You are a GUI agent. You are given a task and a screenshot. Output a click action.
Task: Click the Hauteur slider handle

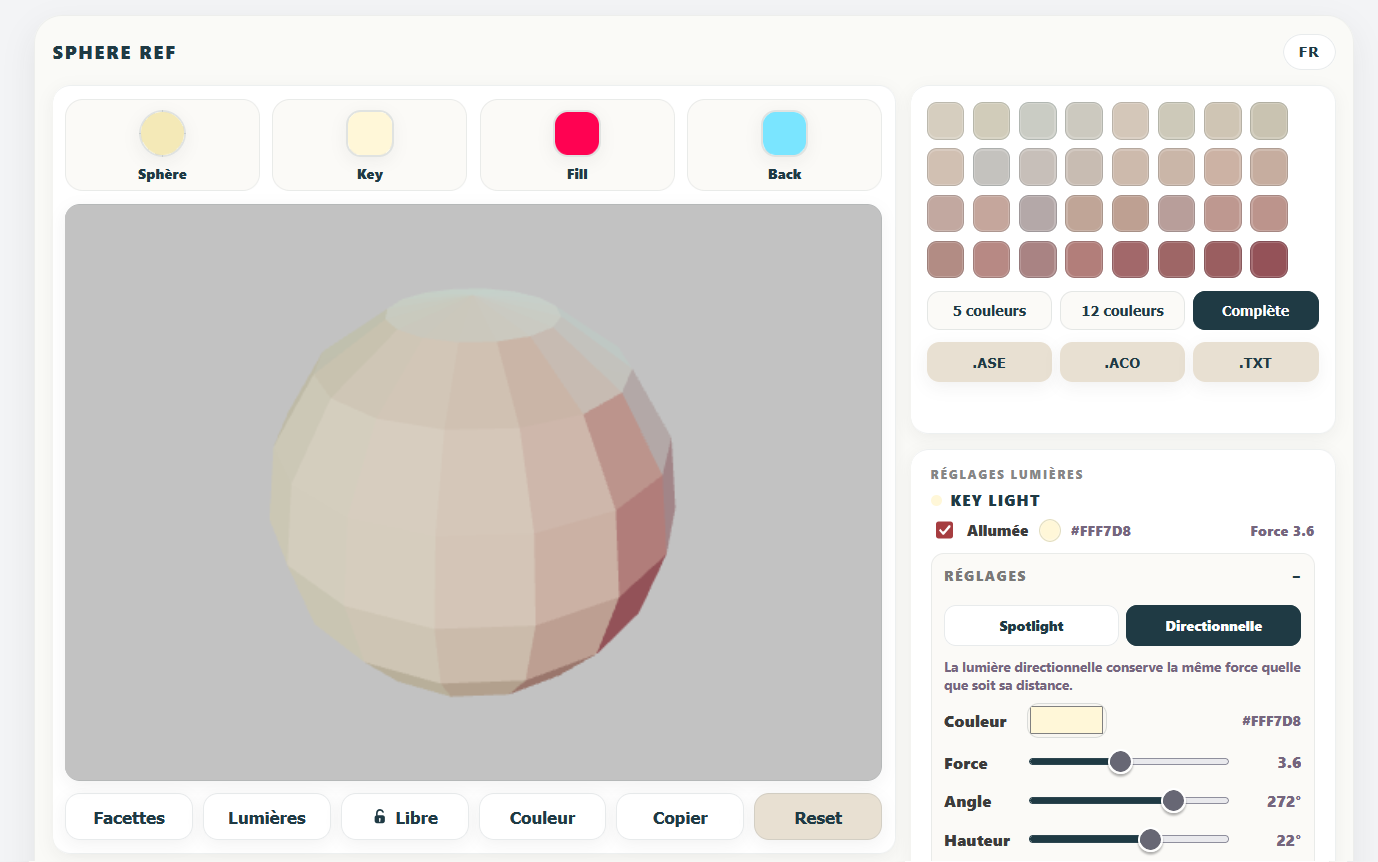[1150, 840]
